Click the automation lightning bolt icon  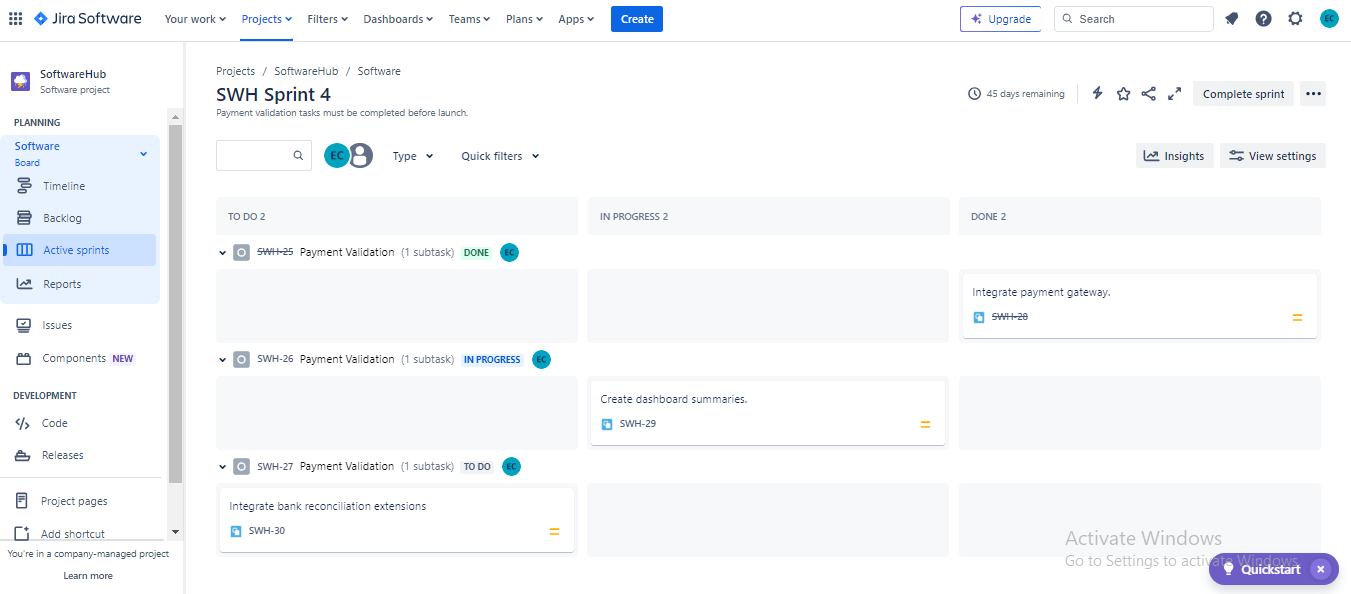click(1097, 93)
